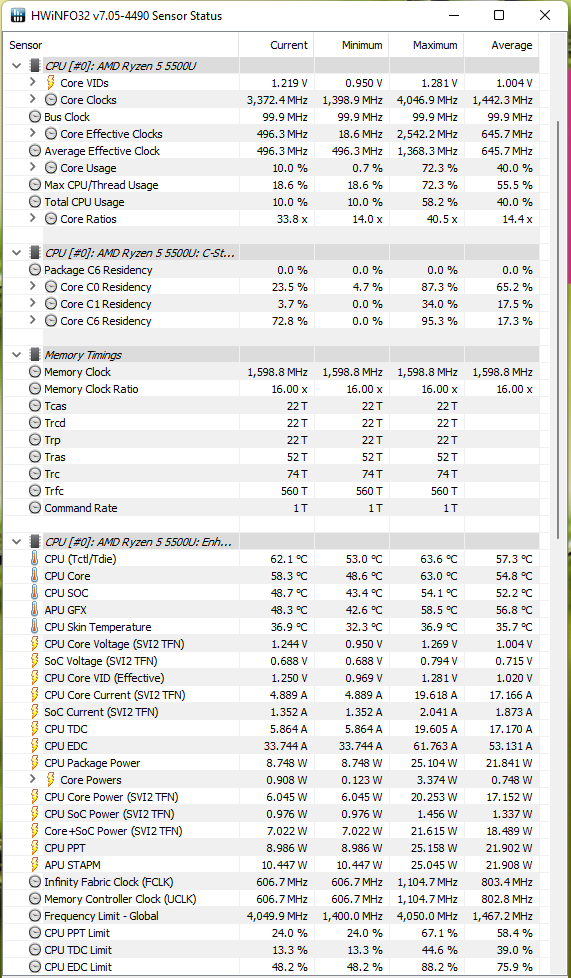Viewport: 571px width, 978px height.
Task: Click the lightning icon beside CPU Package Power
Action: (x=35, y=763)
